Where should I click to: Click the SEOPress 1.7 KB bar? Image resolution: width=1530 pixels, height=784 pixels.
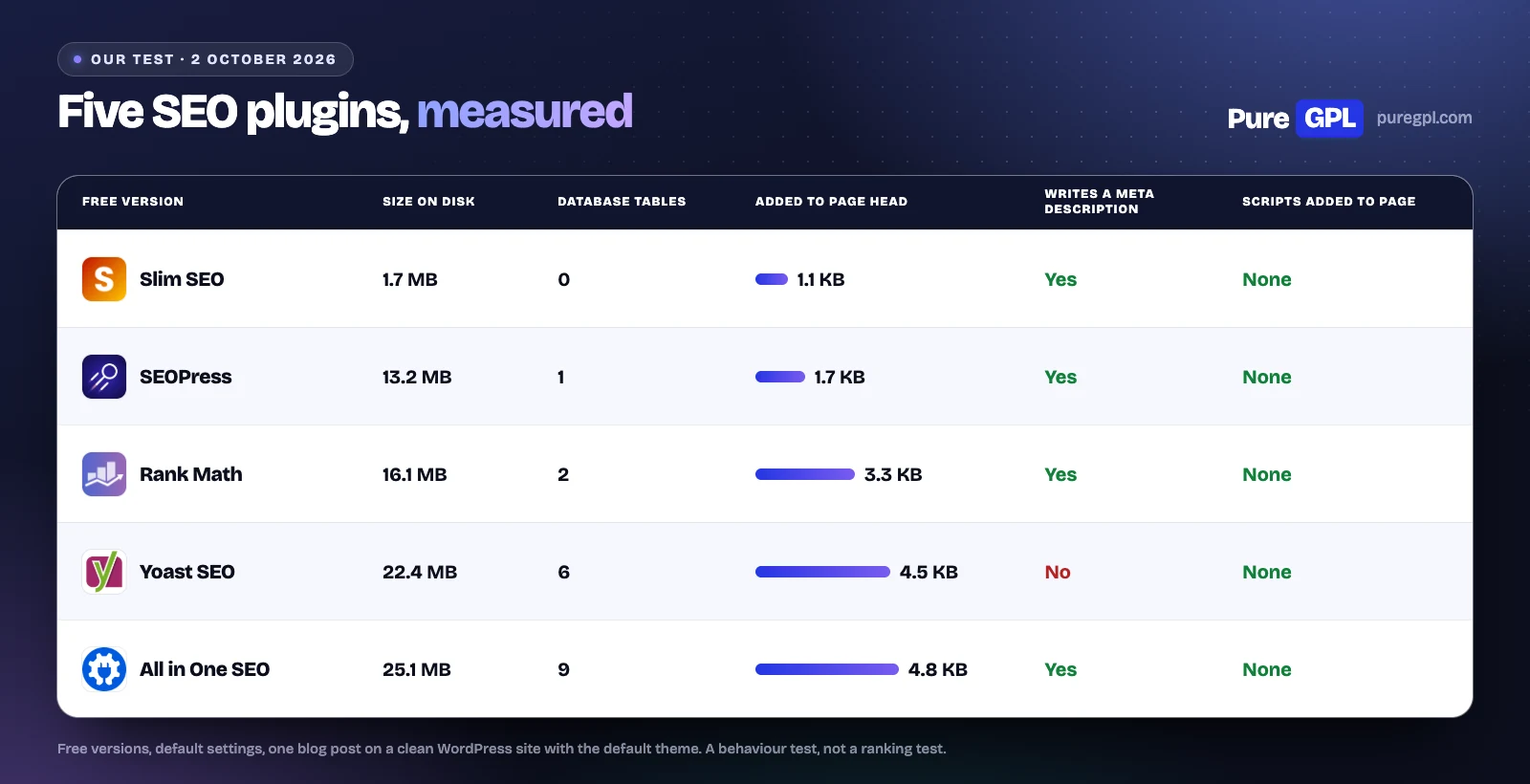tap(780, 377)
